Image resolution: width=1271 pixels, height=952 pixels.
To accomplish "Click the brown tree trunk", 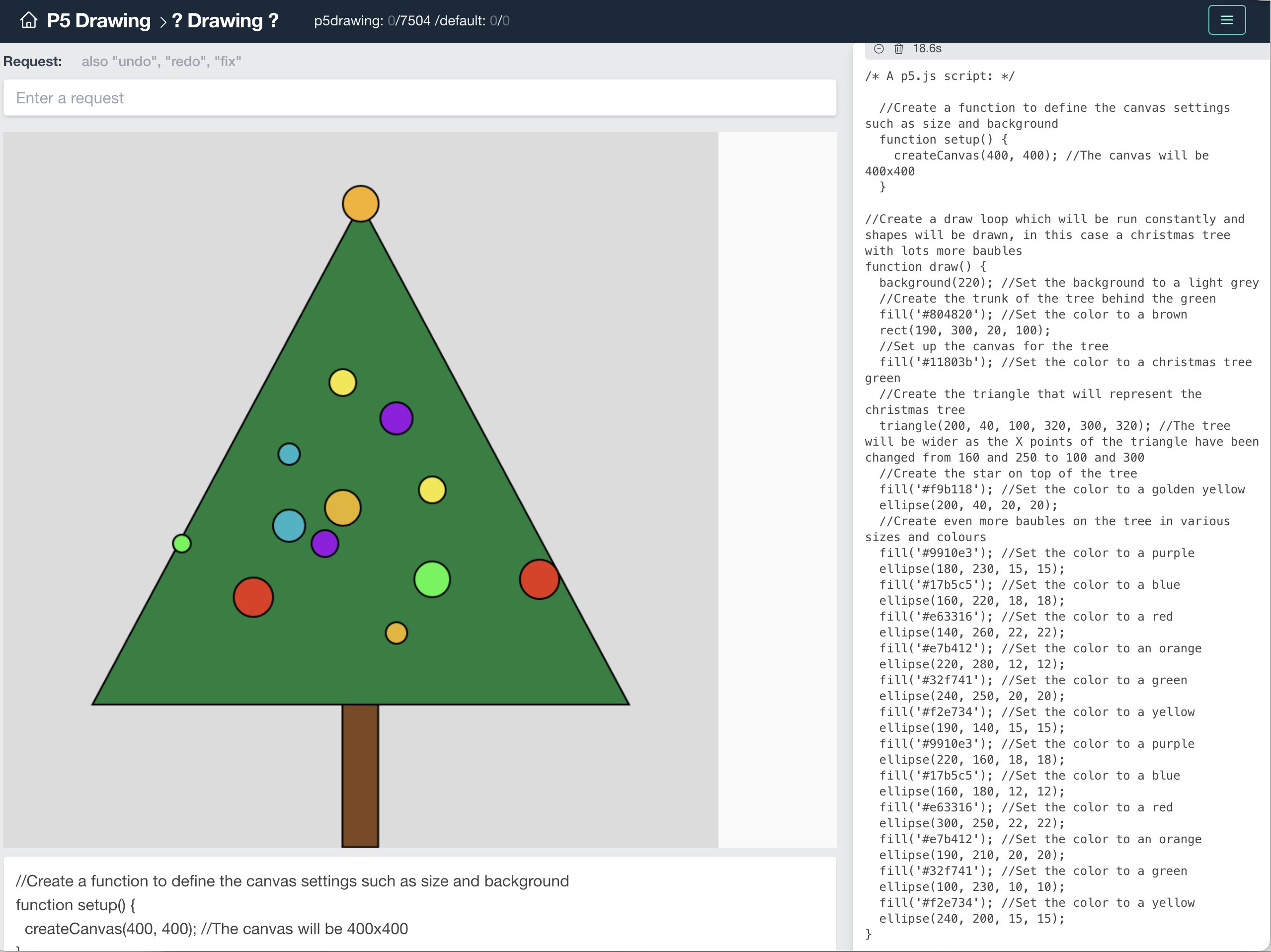I will (360, 775).
